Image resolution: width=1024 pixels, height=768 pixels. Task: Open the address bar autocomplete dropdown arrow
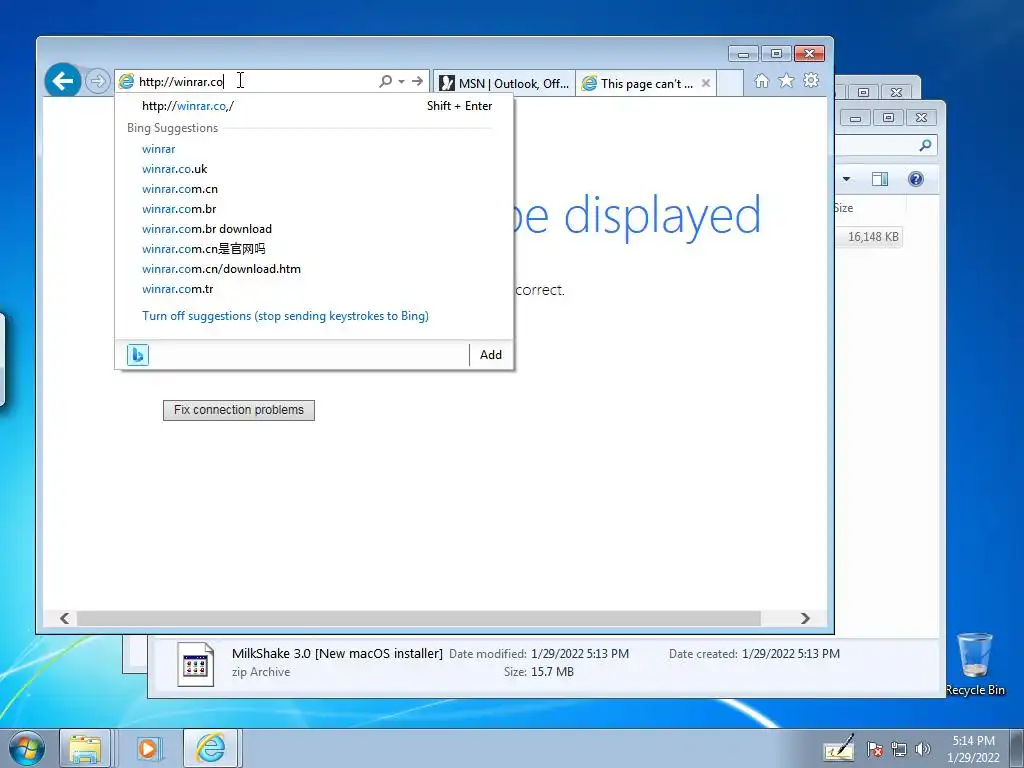[x=402, y=82]
